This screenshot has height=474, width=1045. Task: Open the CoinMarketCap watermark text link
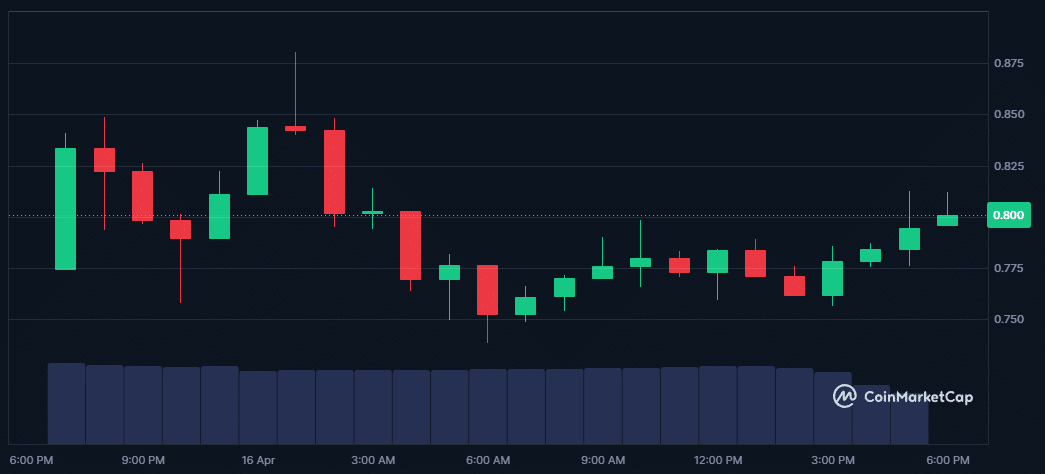pyautogui.click(x=917, y=397)
